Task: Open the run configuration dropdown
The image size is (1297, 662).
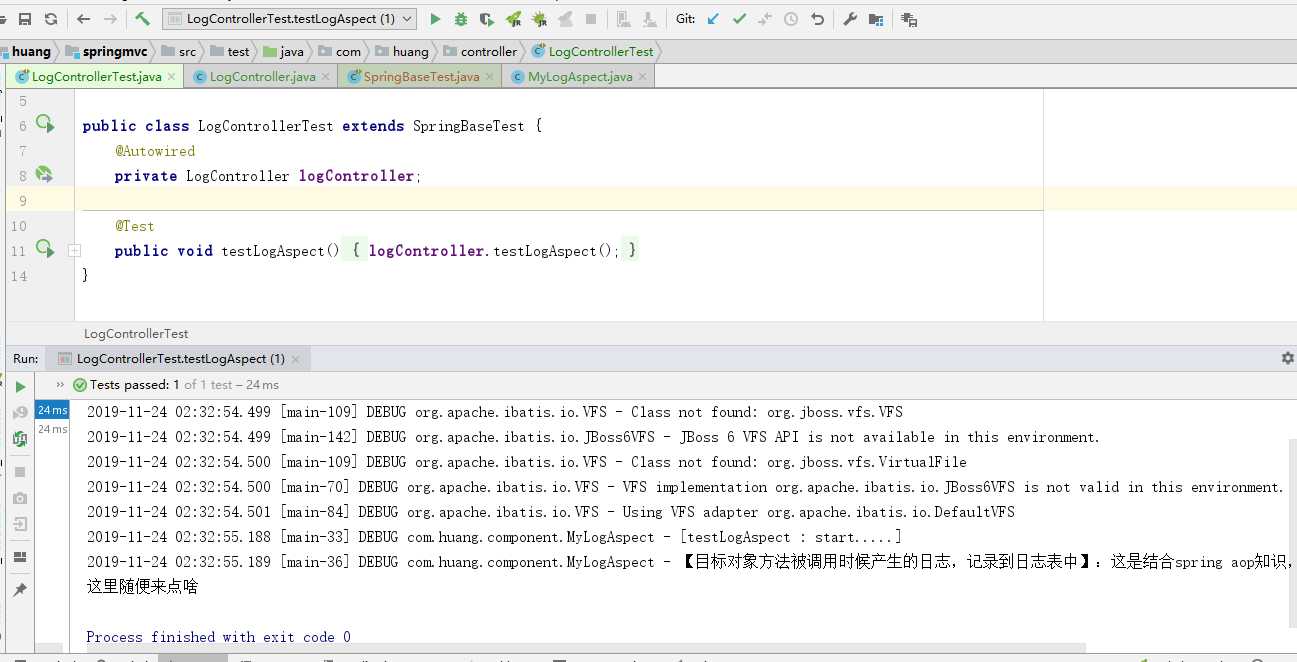Action: point(289,19)
